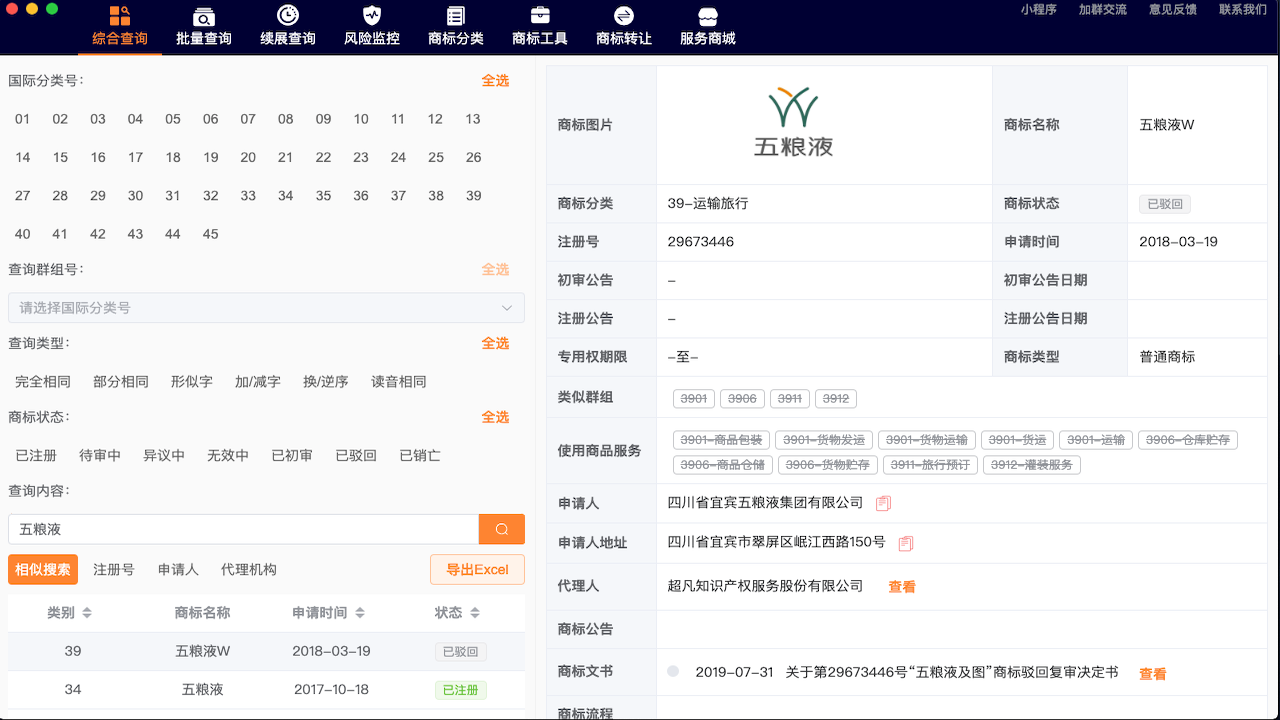Switch to the 注册号 search tab
Screen dimensions: 1280x720
[116, 569]
